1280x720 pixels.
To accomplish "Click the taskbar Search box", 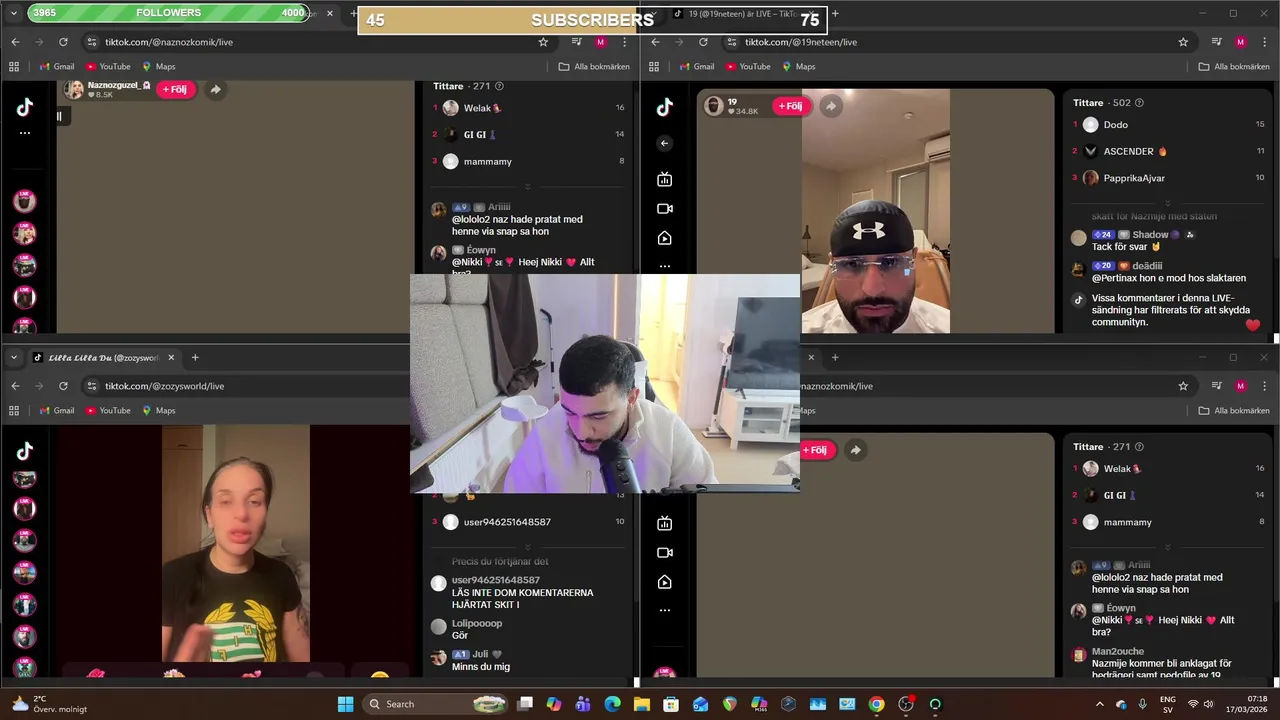I will 435,704.
